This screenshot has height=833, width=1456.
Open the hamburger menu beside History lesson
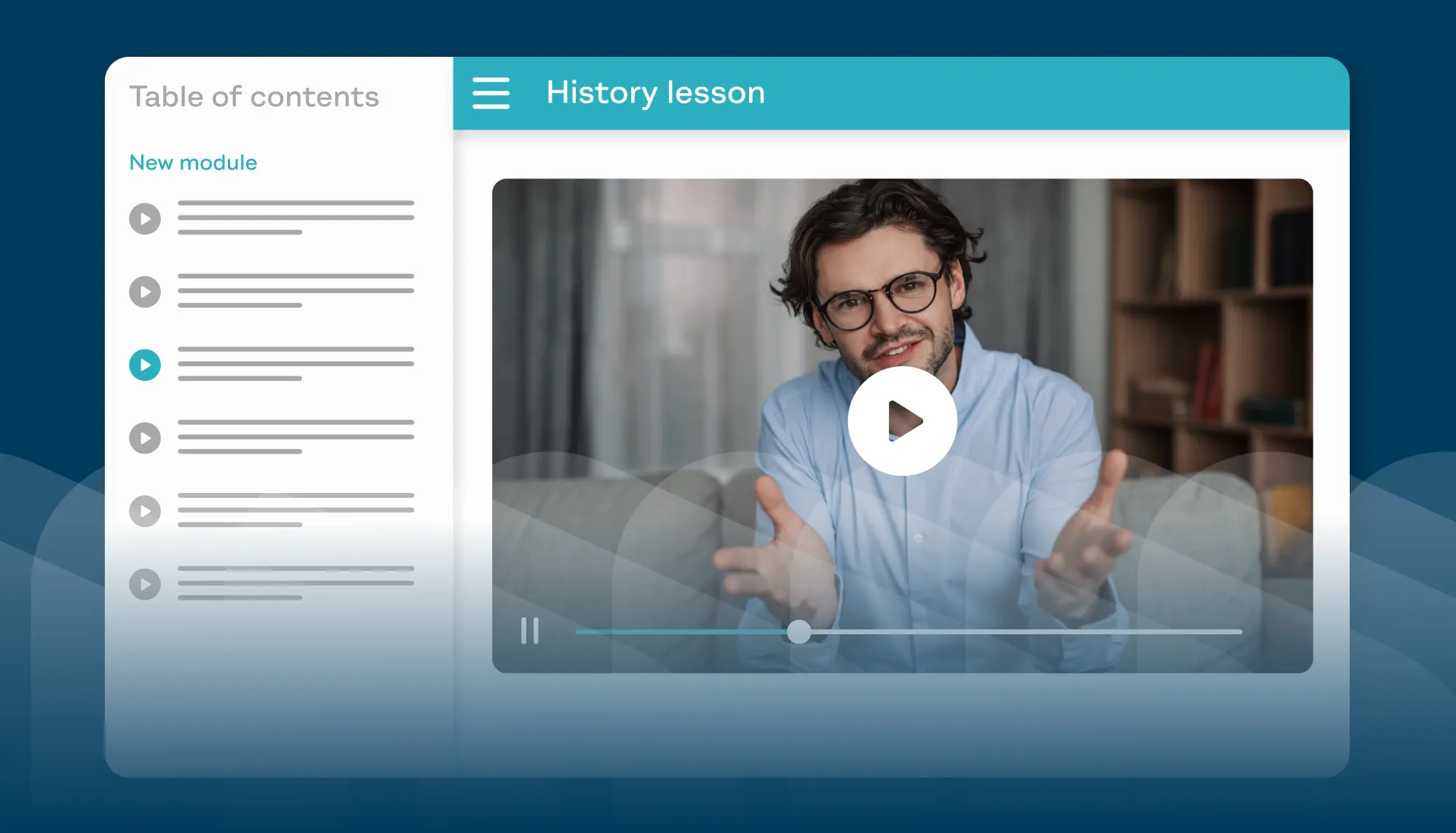491,92
